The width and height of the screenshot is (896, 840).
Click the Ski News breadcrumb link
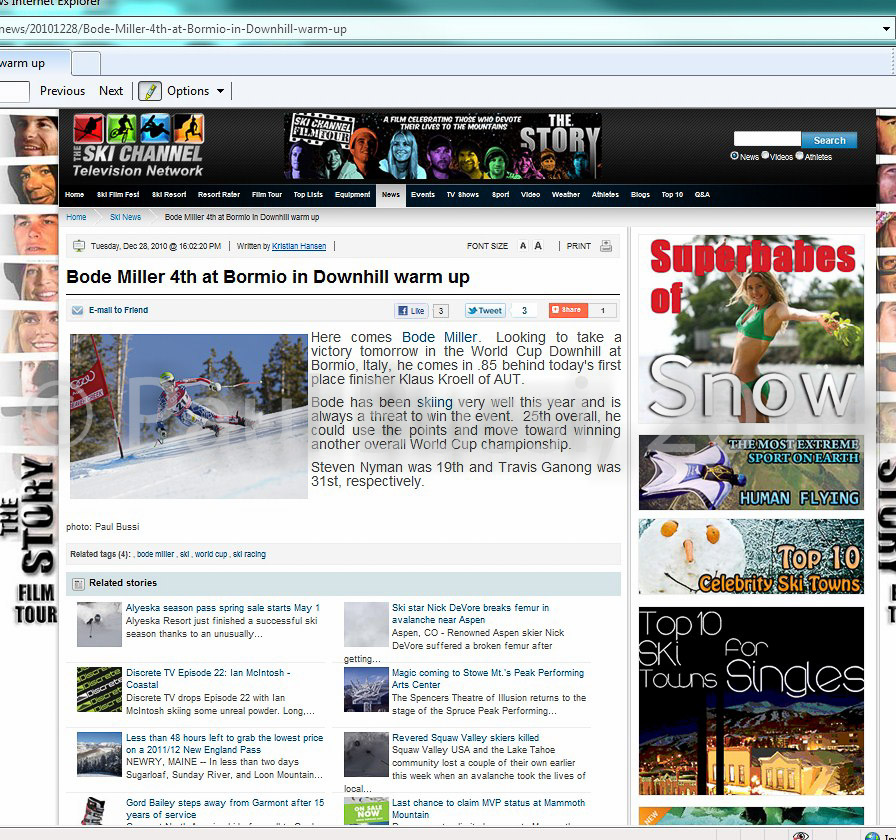click(x=125, y=217)
